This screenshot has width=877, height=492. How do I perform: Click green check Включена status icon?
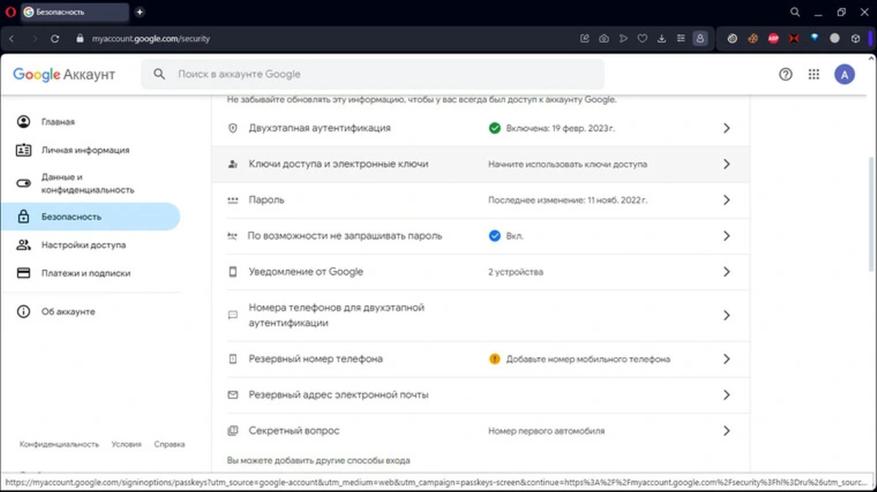(x=494, y=128)
